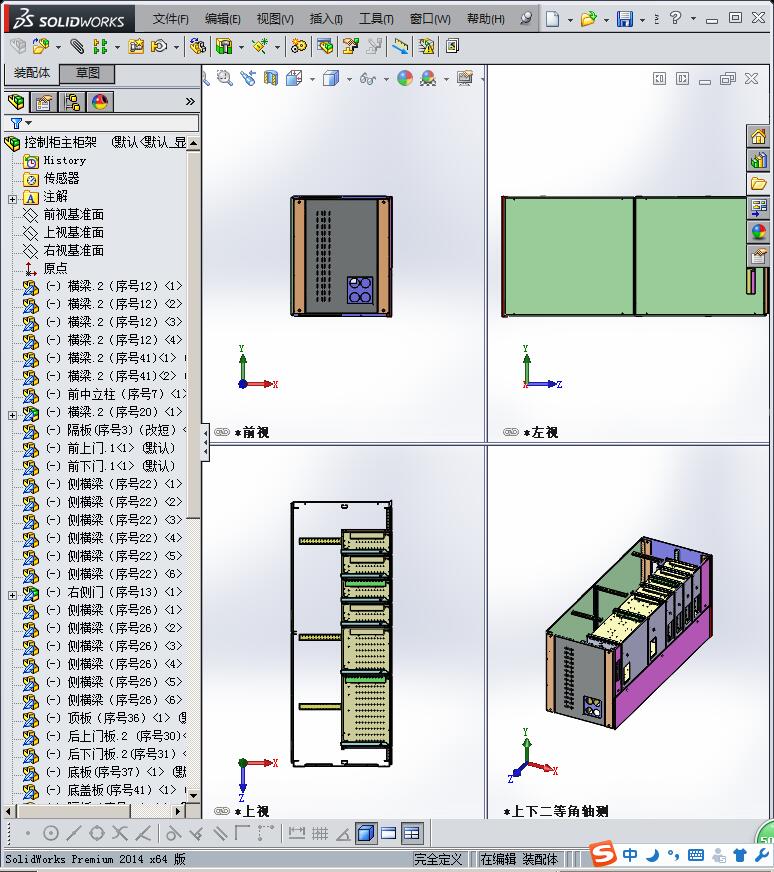Open the Hide/Show Items dropdown arrow

[x=386, y=79]
